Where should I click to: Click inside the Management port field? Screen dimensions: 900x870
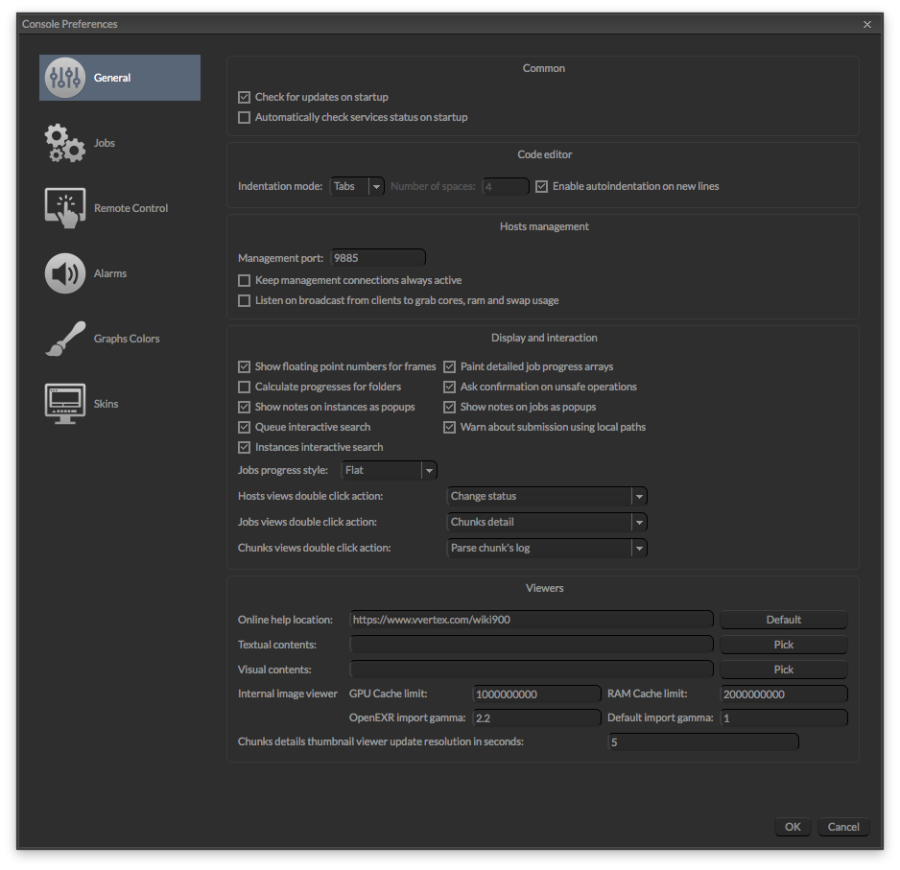[377, 257]
